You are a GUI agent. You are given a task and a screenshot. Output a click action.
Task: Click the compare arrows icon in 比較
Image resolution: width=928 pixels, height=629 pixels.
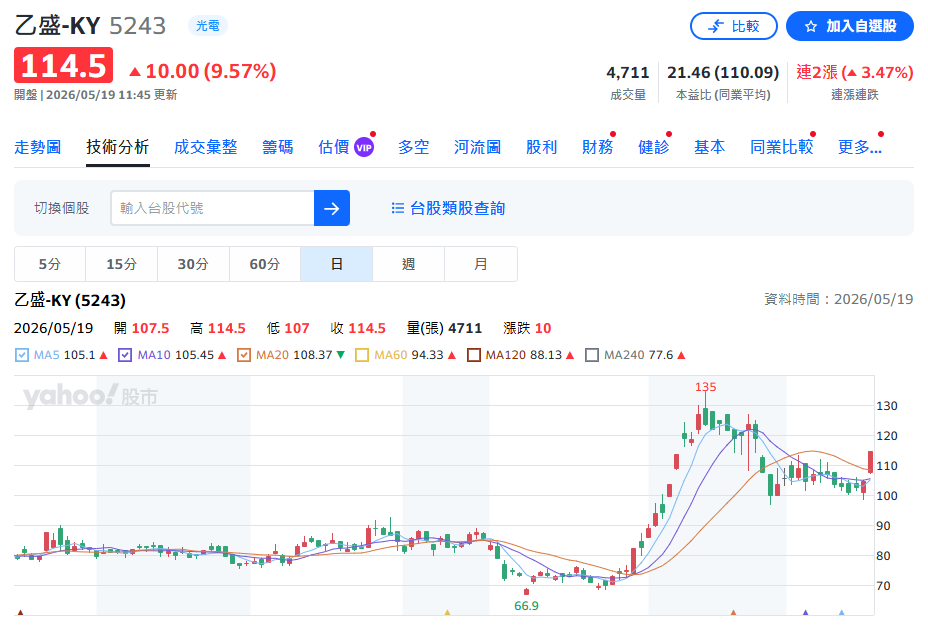(x=716, y=26)
